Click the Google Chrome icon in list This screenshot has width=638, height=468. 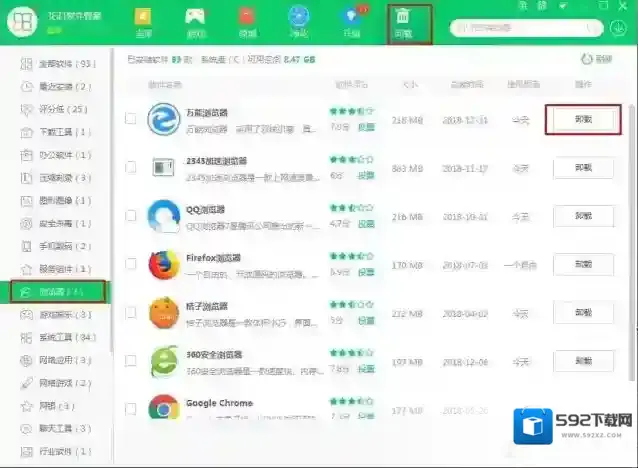pyautogui.click(x=162, y=409)
